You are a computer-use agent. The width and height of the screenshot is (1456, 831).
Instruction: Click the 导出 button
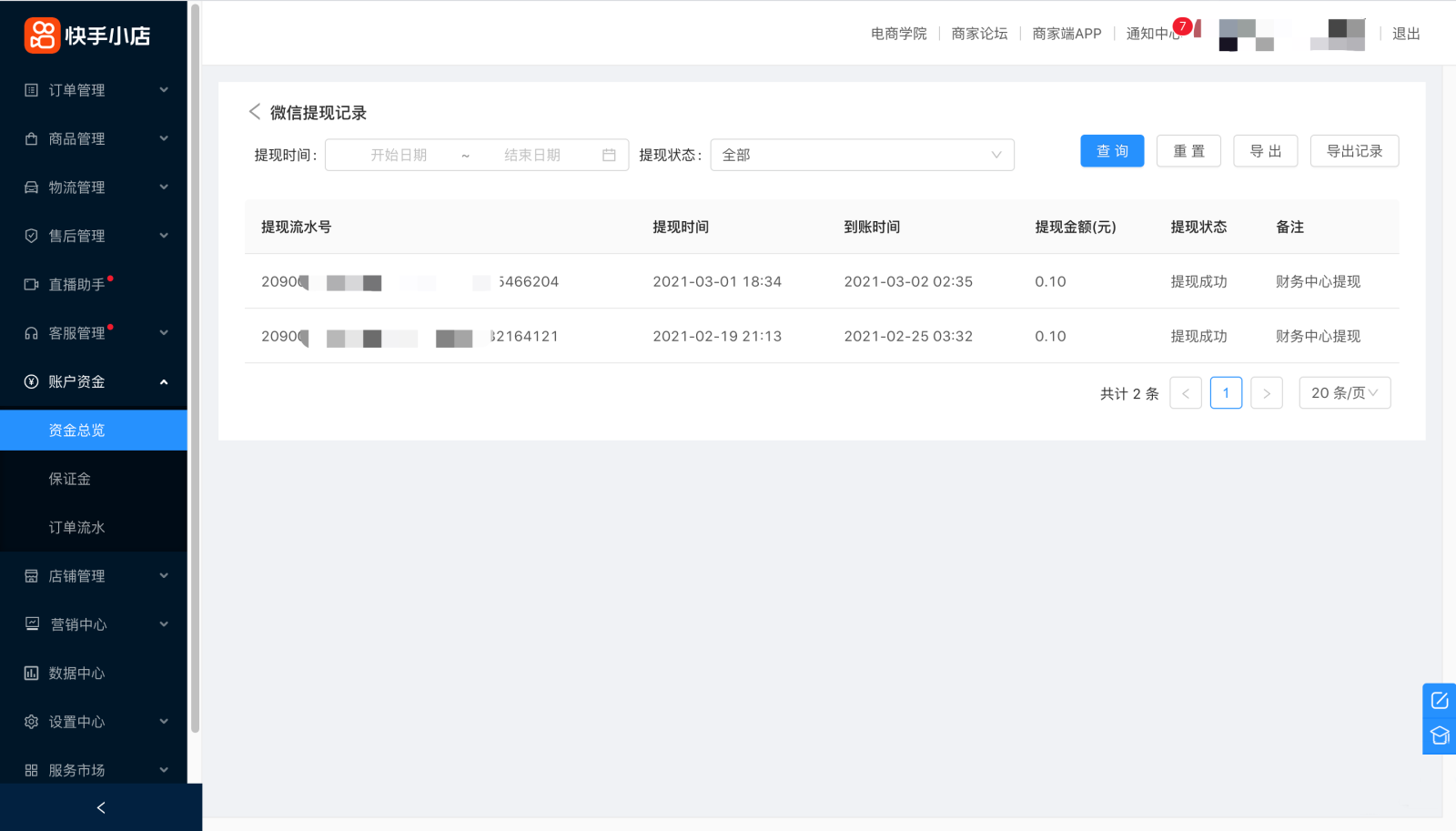tap(1266, 151)
